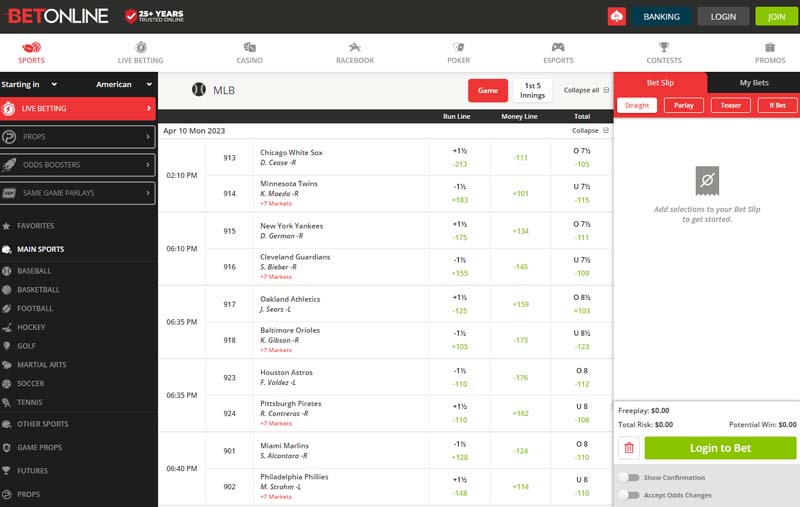Click the Basketball icon in sidebar
The image size is (800, 507).
pyautogui.click(x=7, y=290)
